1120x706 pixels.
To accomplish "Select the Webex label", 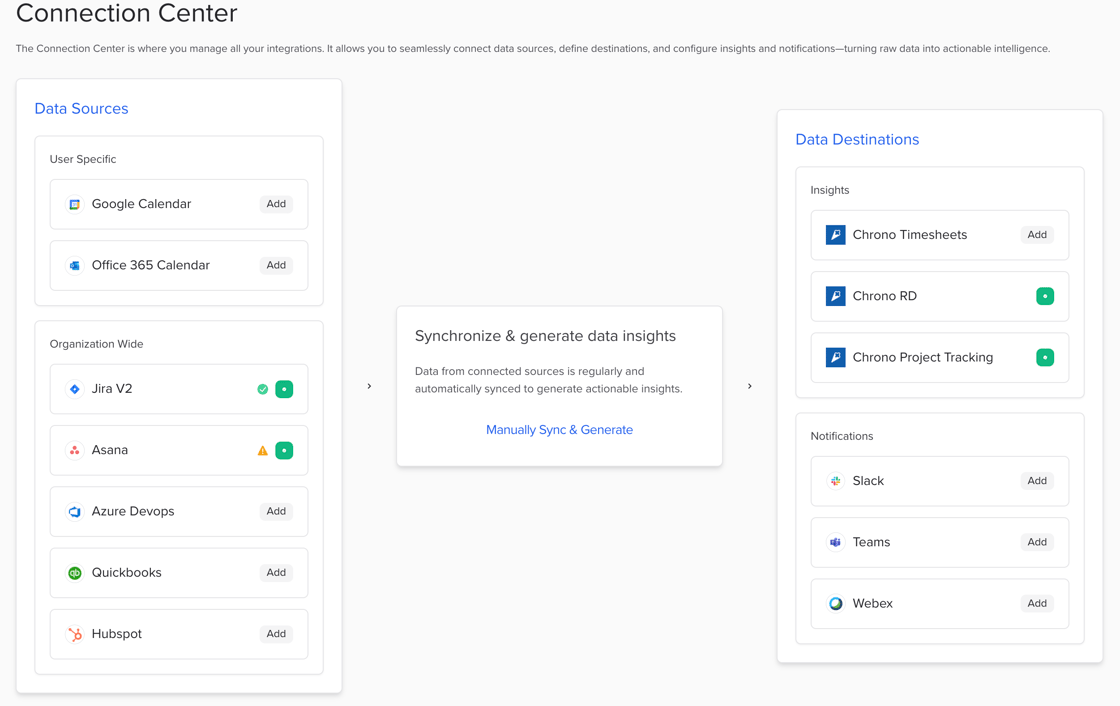I will click(x=873, y=604).
